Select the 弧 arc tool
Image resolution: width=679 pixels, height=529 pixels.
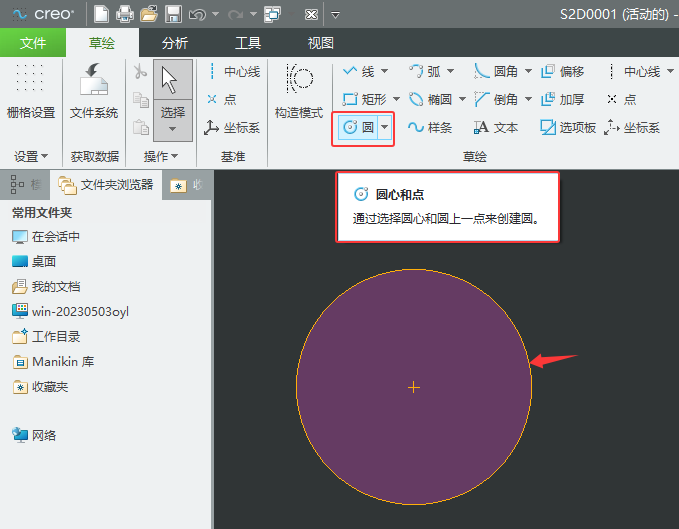(425, 71)
